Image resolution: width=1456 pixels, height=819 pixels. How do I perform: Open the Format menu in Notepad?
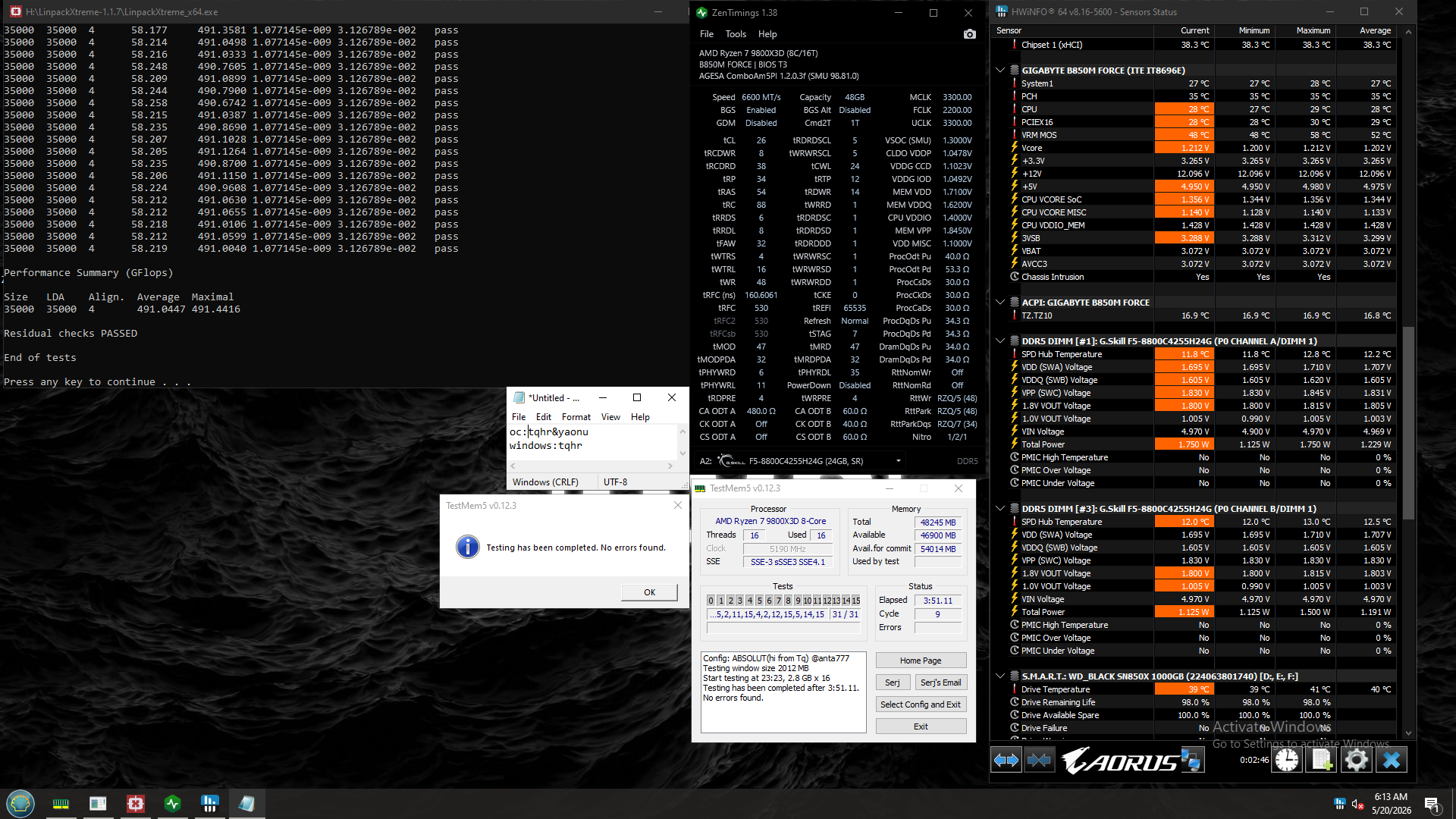coord(576,417)
